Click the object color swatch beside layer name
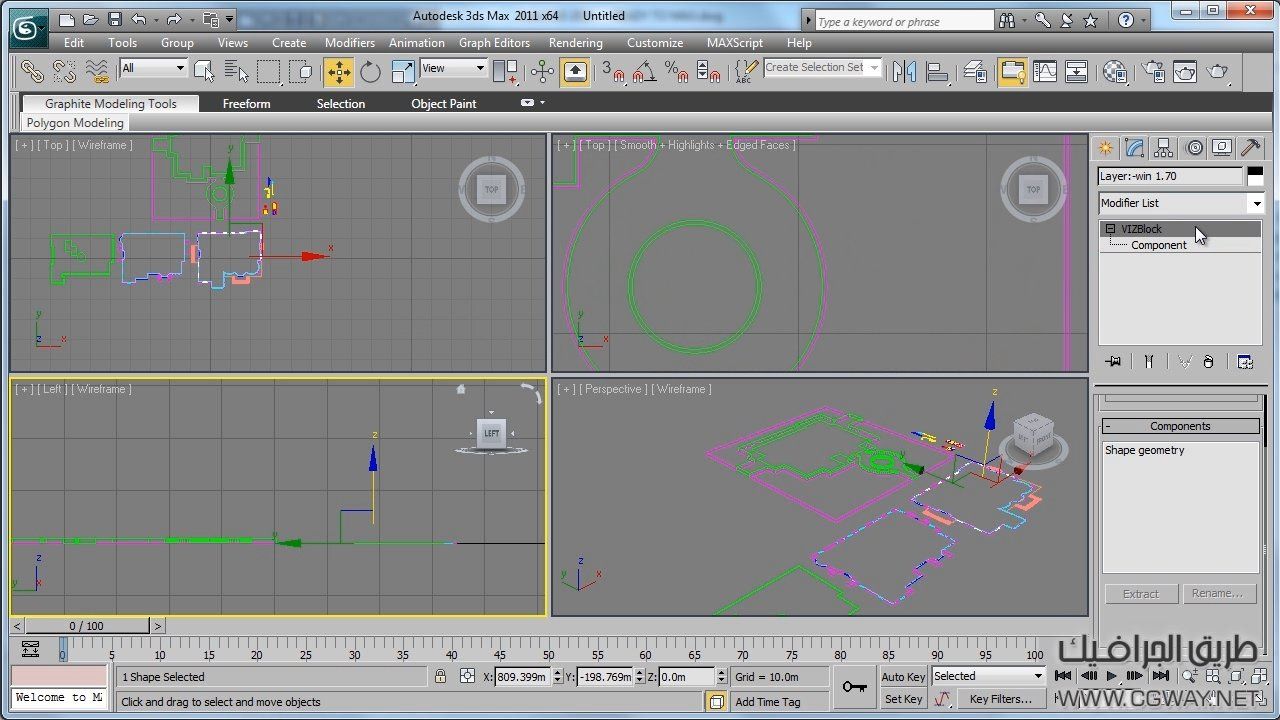 [1255, 176]
